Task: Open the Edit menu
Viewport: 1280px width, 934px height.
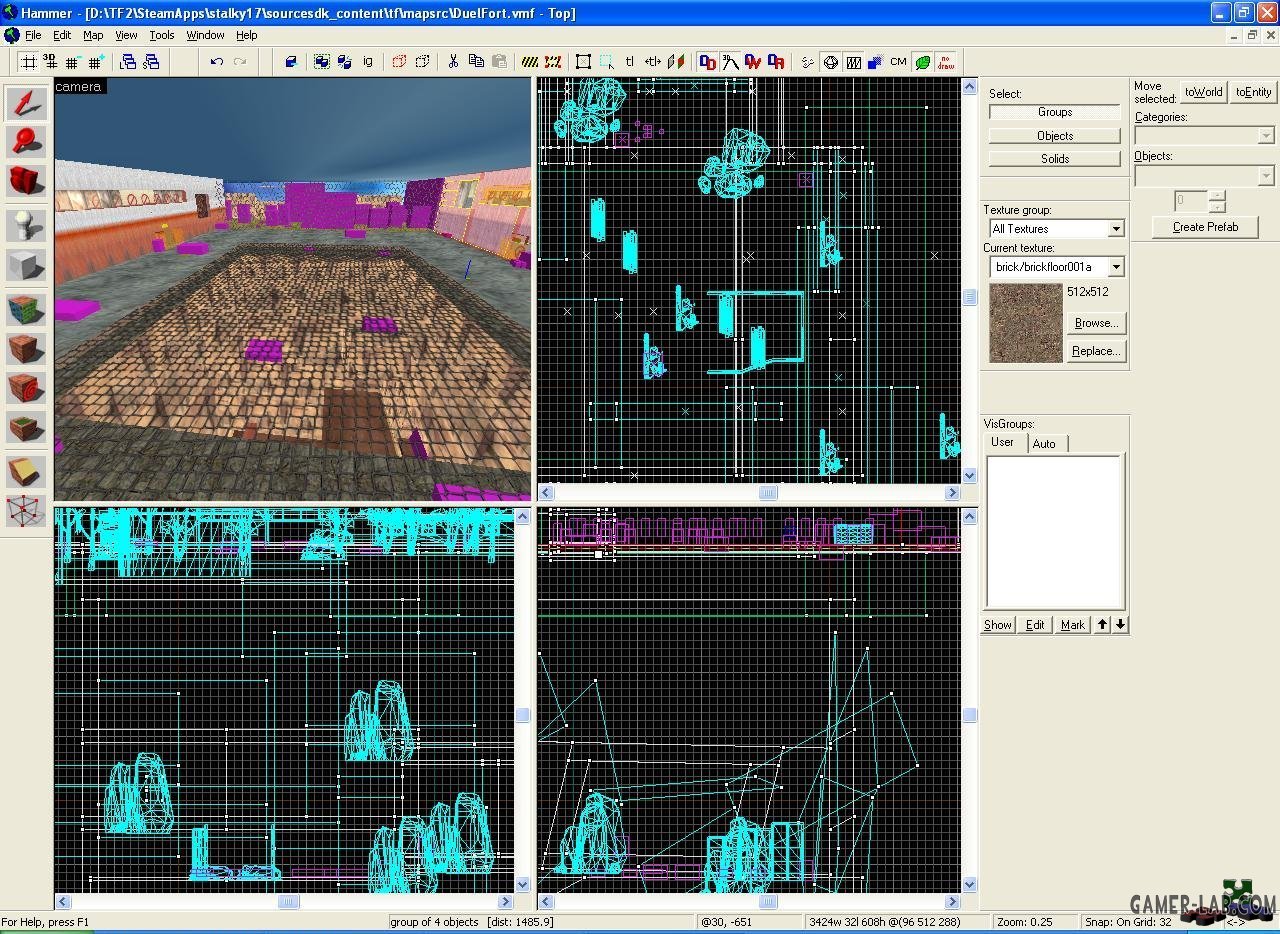Action: click(62, 35)
